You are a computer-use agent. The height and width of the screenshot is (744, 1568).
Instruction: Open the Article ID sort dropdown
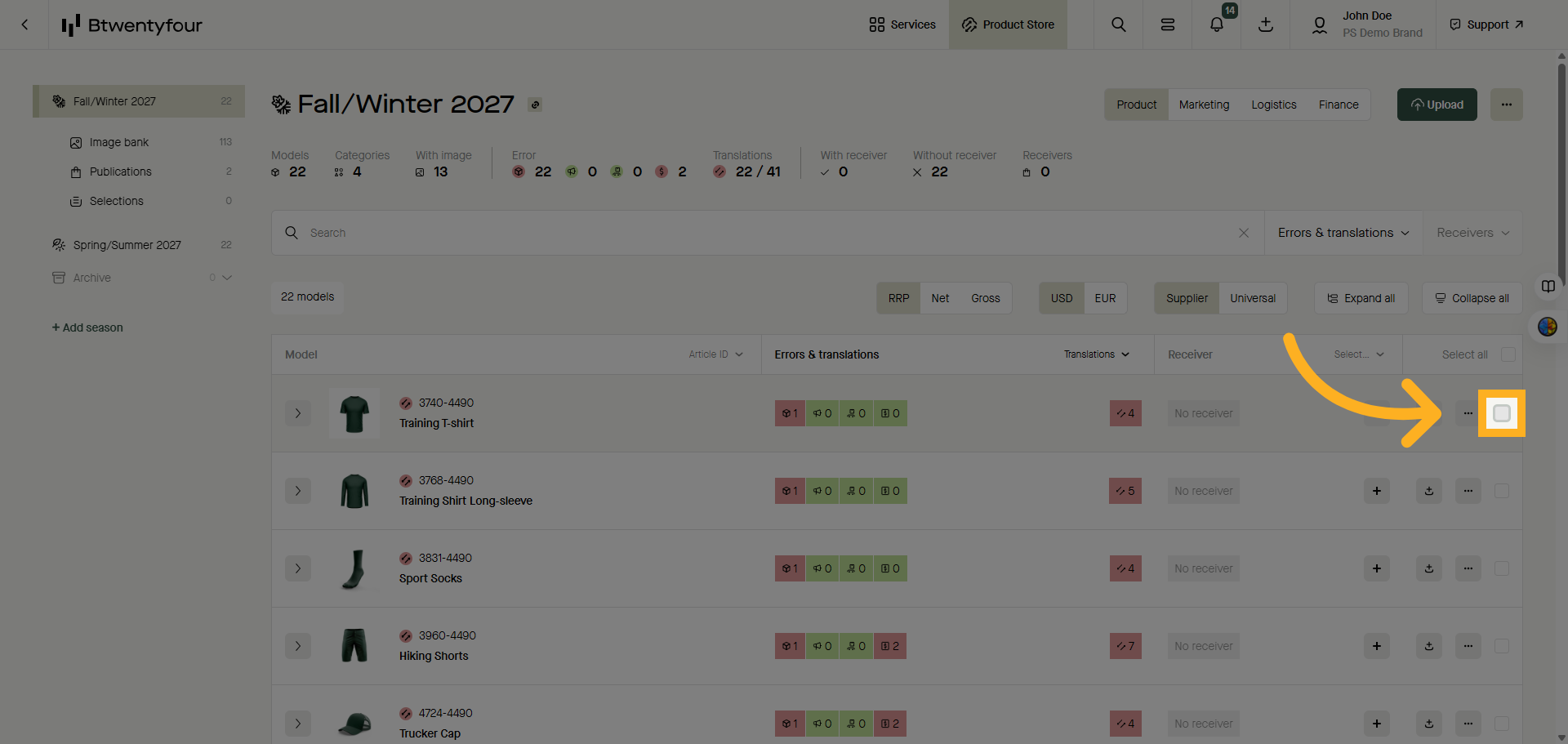point(715,354)
